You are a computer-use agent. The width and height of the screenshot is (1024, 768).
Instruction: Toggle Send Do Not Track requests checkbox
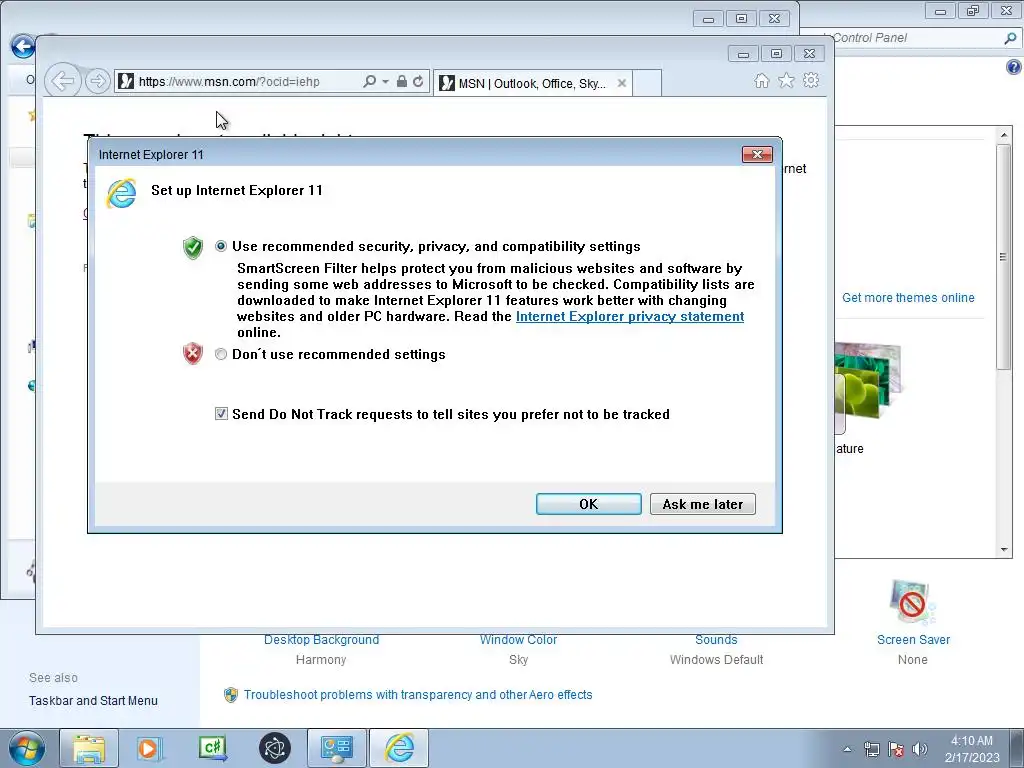click(221, 414)
